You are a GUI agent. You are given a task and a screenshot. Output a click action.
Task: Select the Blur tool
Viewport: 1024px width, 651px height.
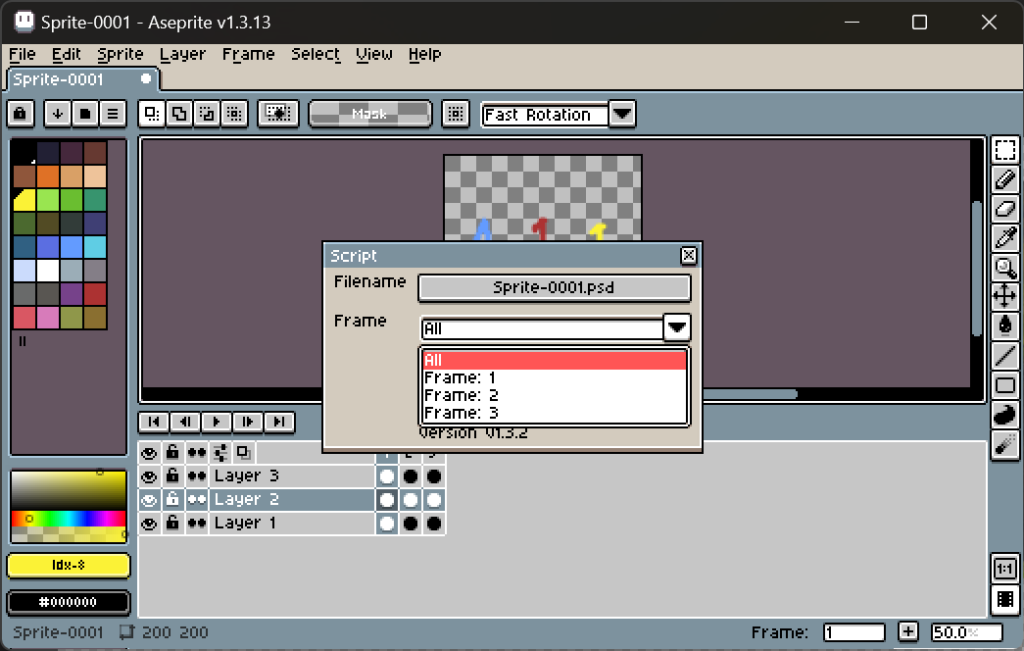point(1004,444)
